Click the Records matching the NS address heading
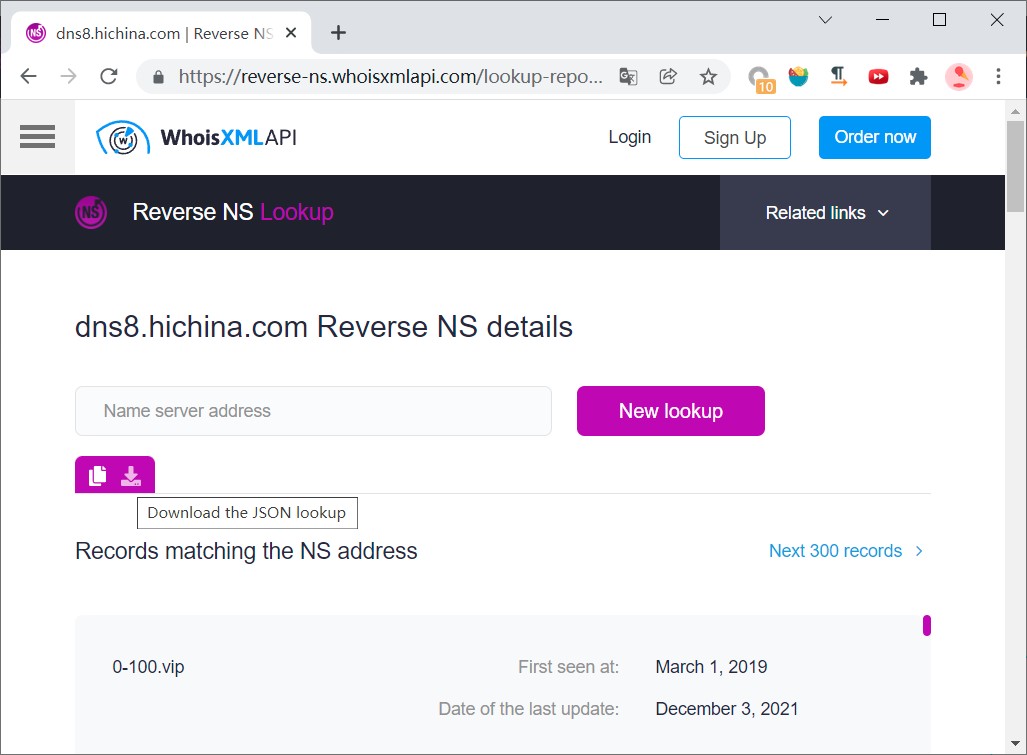Image resolution: width=1027 pixels, height=755 pixels. pos(246,551)
